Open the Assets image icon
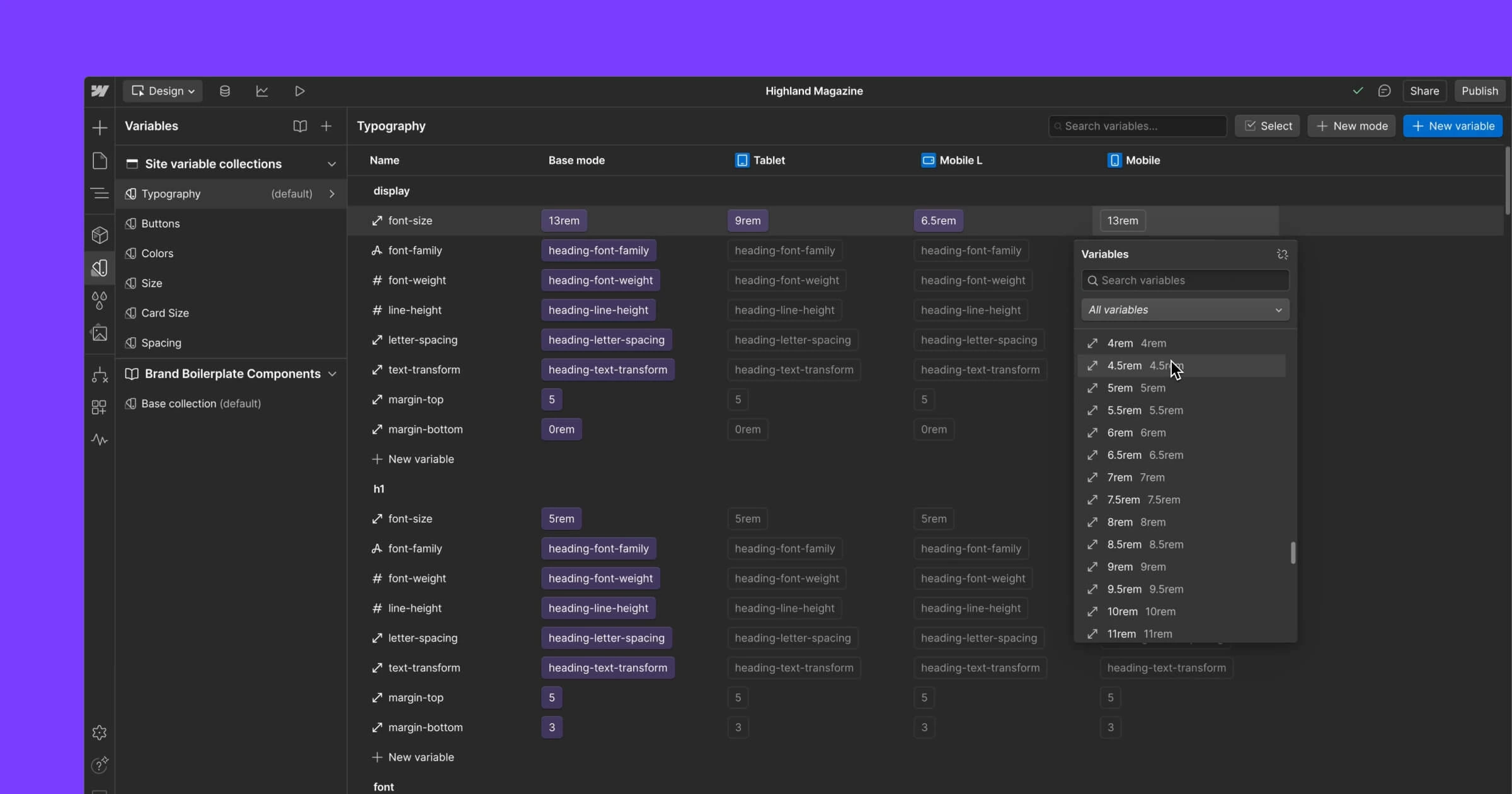This screenshot has width=1512, height=794. pos(100,333)
